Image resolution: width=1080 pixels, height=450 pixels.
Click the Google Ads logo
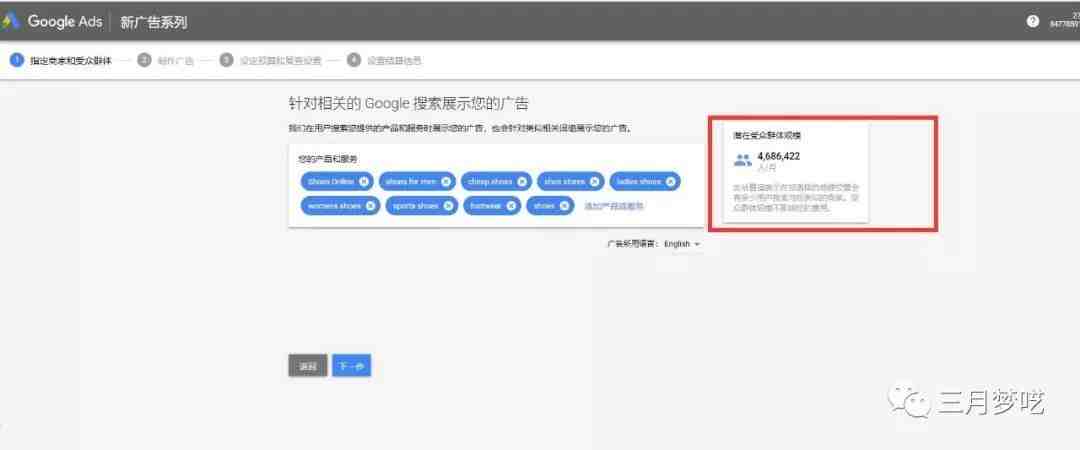pyautogui.click(x=52, y=21)
